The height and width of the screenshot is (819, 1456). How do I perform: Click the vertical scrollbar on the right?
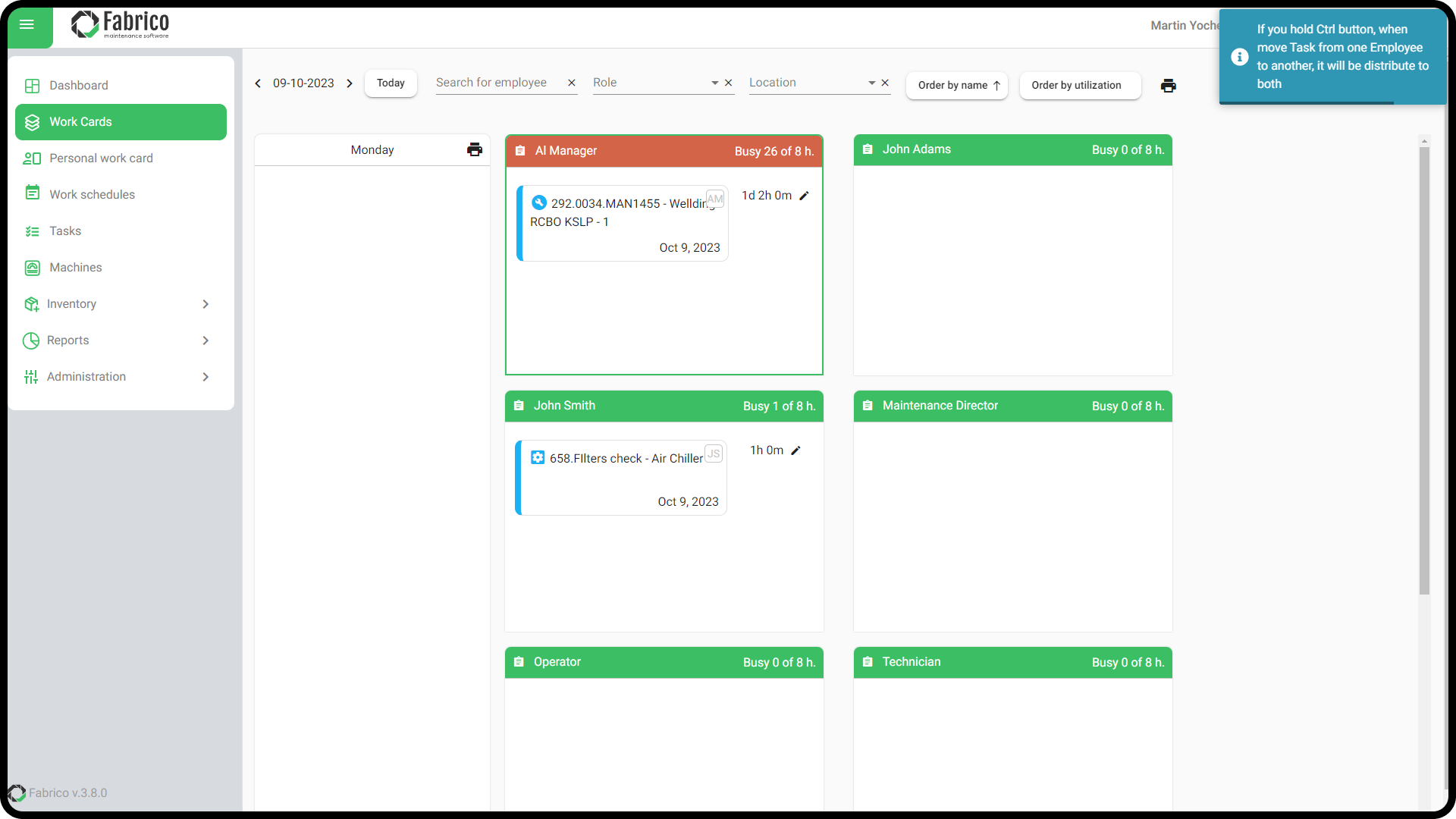click(1424, 370)
